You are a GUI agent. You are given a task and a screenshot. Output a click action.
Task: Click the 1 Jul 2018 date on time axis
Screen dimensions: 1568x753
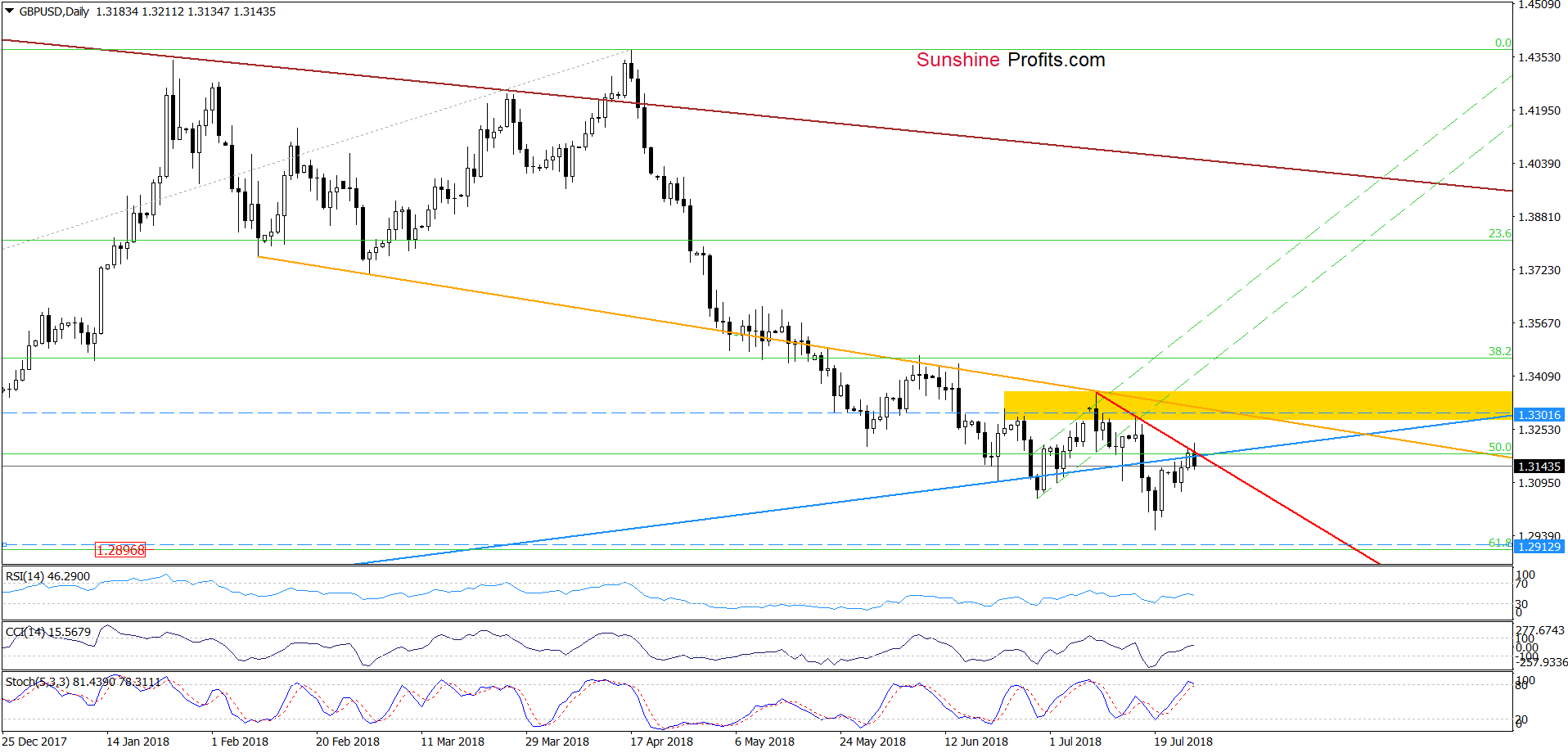coord(1075,742)
